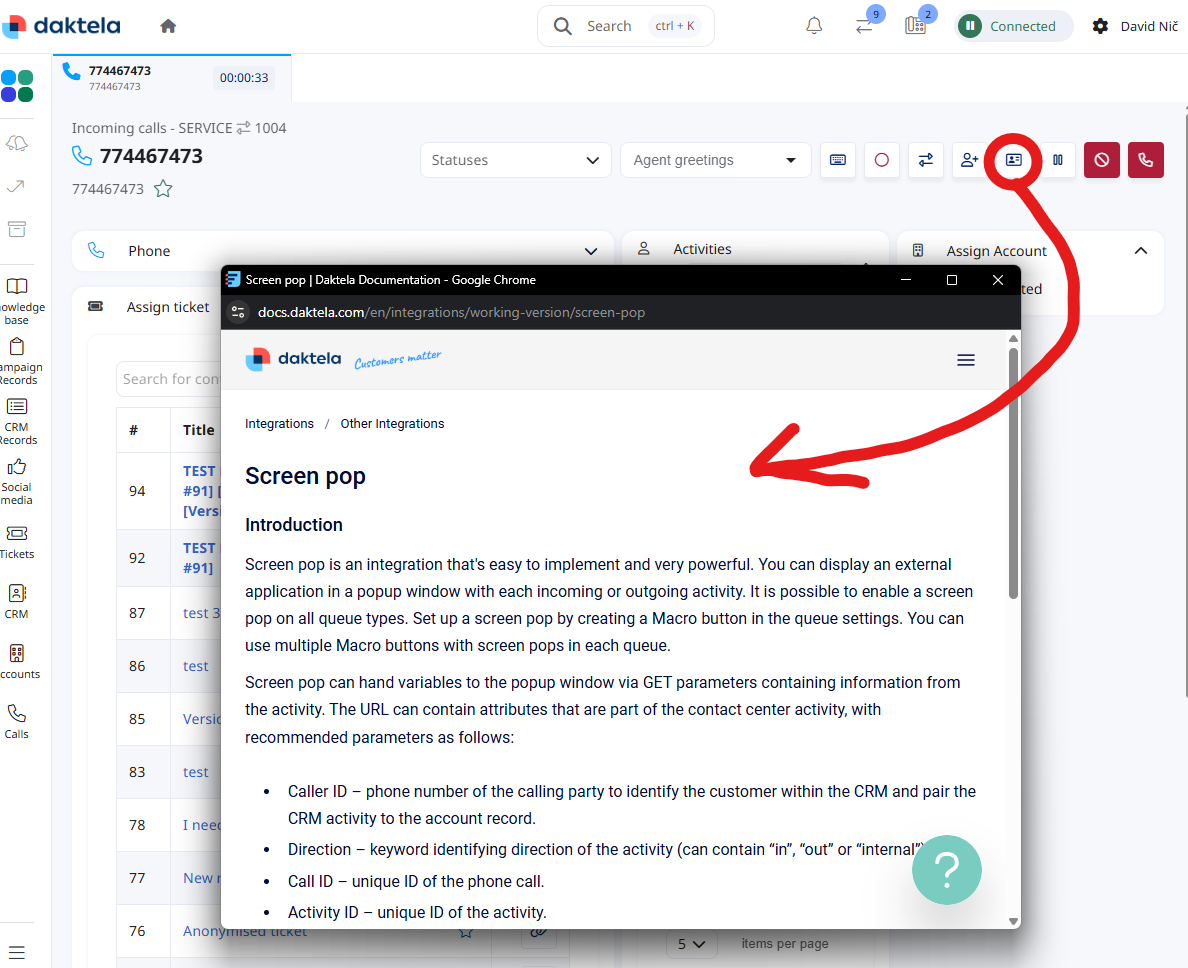Open the dialpad keyboard icon
This screenshot has width=1188, height=968.
837,160
